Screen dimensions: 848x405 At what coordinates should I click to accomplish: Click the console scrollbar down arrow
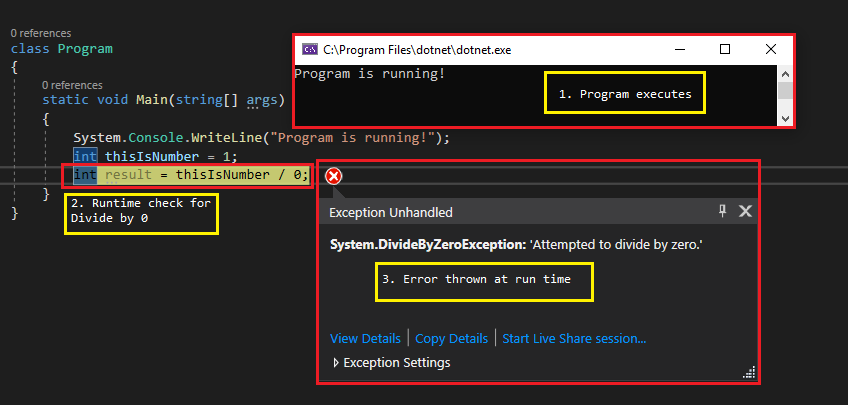[785, 118]
